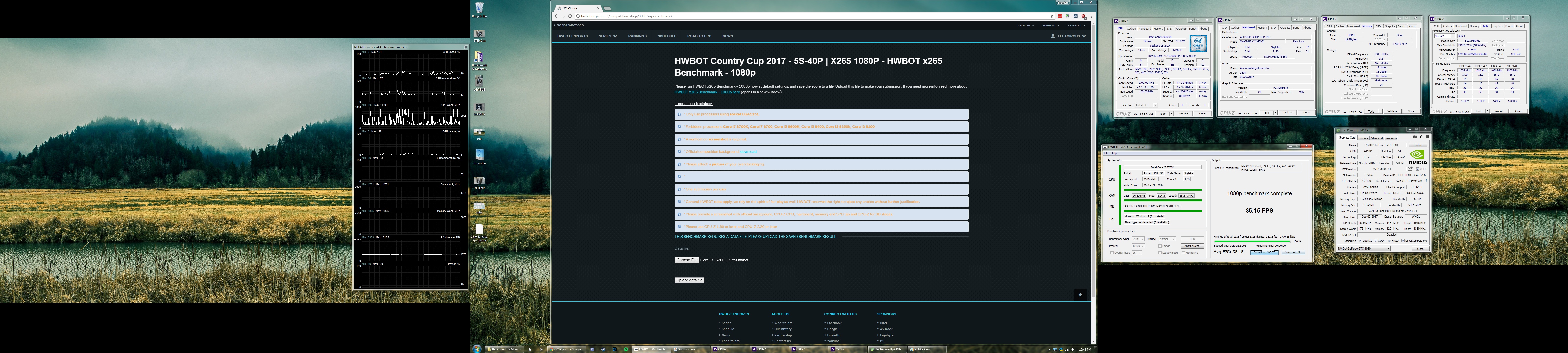
Task: Open the Benchmark type 64-bit dropdown
Action: coord(1138,239)
